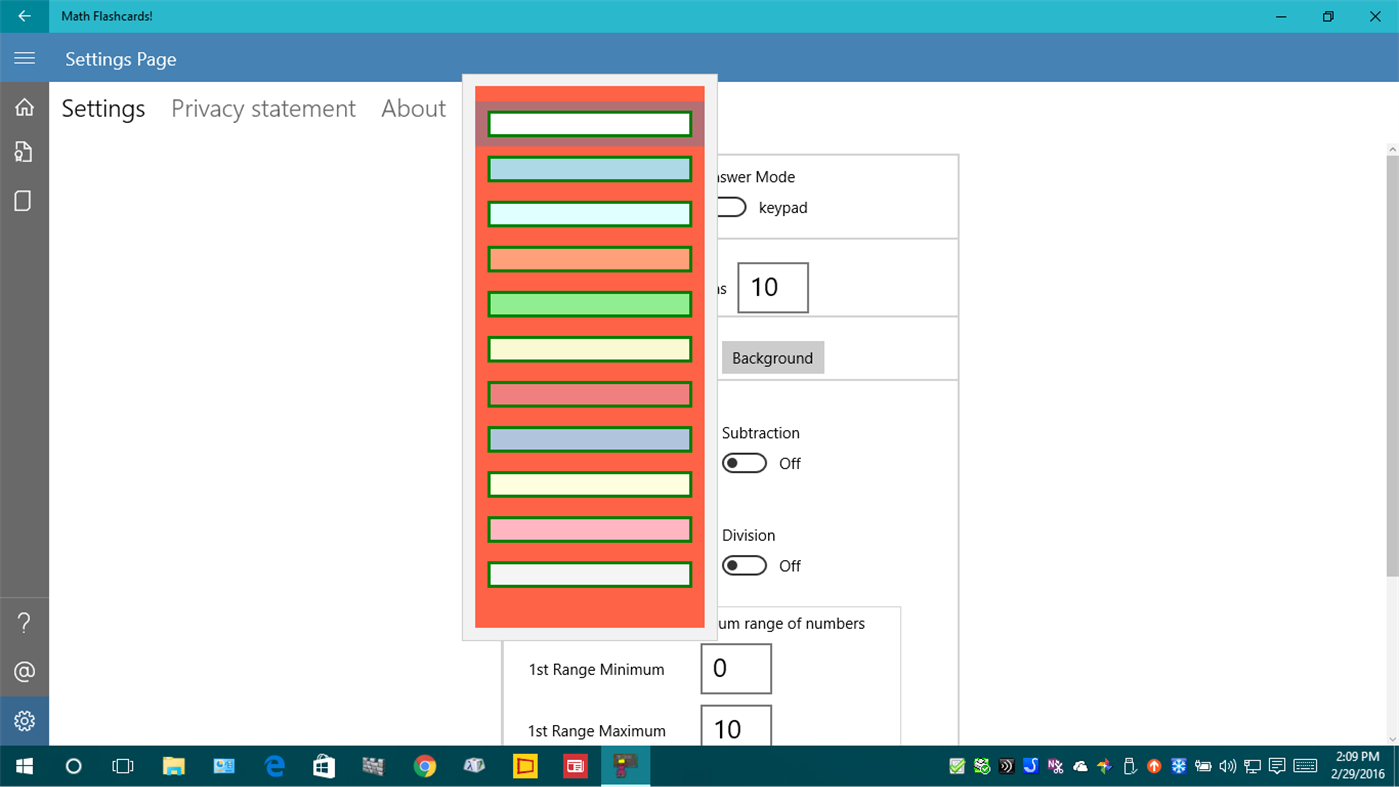Click the @ contact icon
This screenshot has height=787, width=1399.
coord(24,671)
